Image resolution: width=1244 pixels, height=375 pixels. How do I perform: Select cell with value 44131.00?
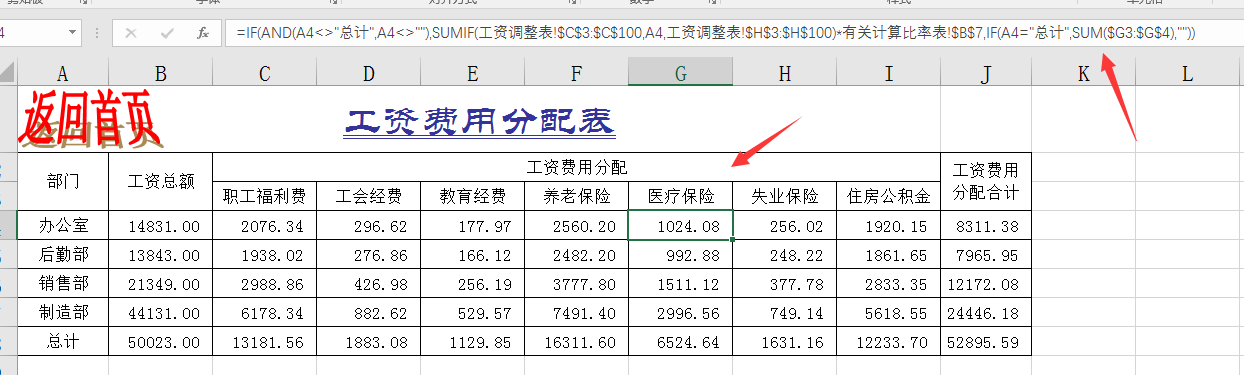160,312
